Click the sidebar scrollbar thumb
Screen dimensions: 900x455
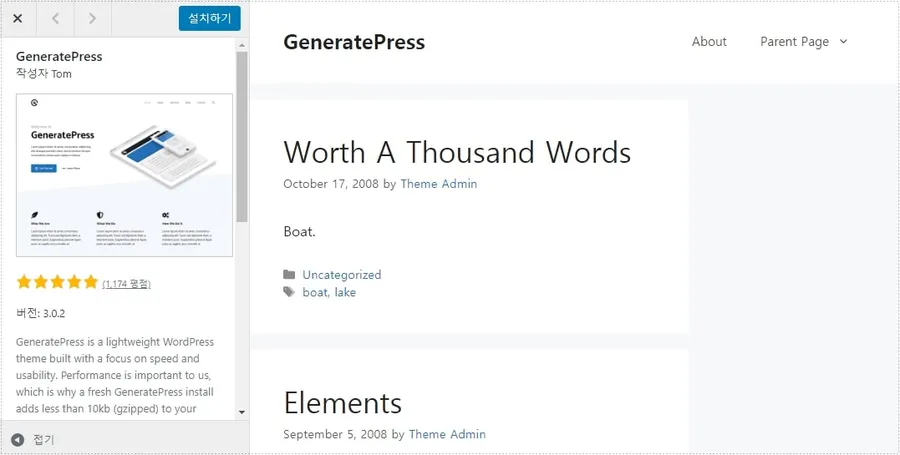point(242,137)
